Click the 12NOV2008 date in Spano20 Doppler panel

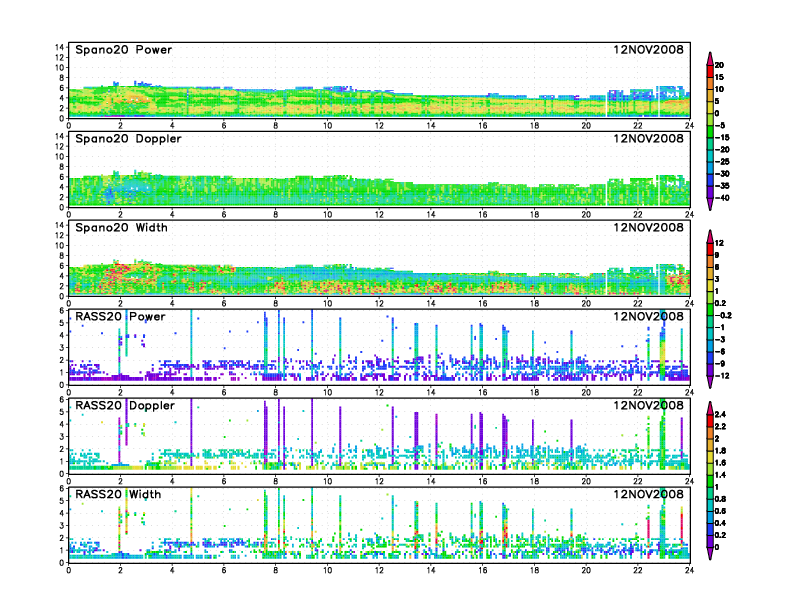click(x=648, y=138)
